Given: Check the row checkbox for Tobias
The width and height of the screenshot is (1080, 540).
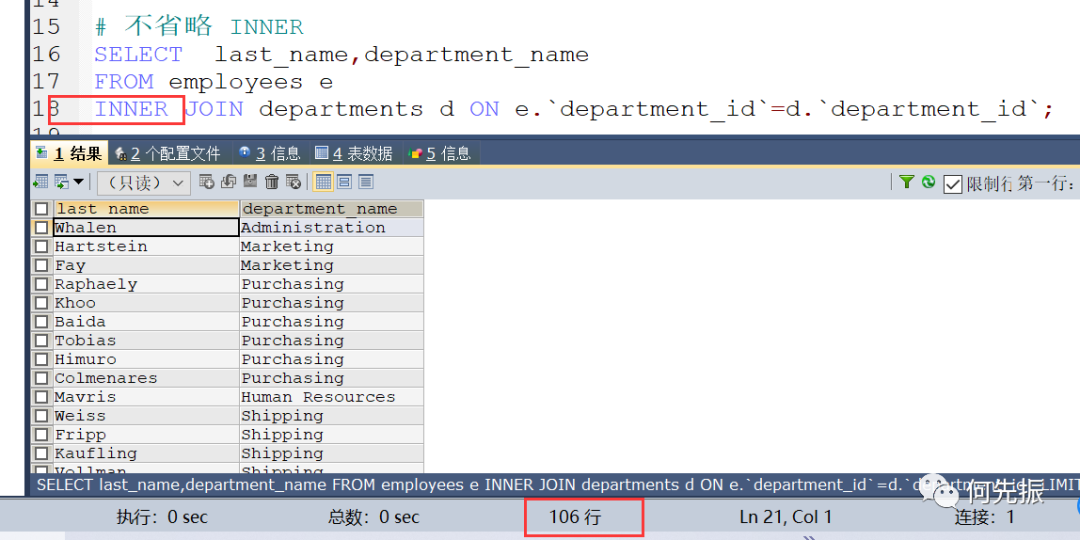Looking at the screenshot, I should pyautogui.click(x=42, y=340).
